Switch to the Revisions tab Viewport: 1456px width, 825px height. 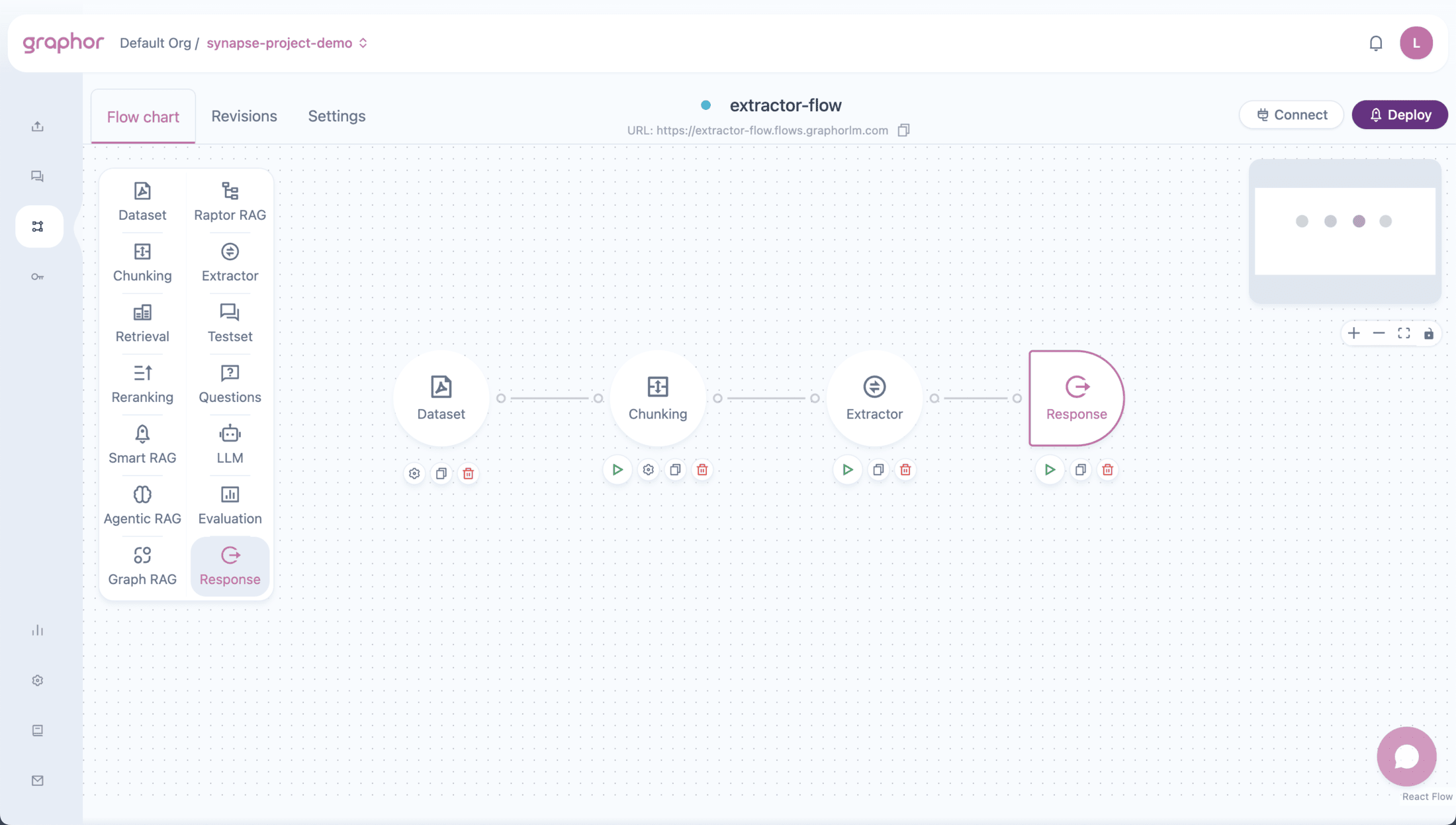click(x=244, y=117)
